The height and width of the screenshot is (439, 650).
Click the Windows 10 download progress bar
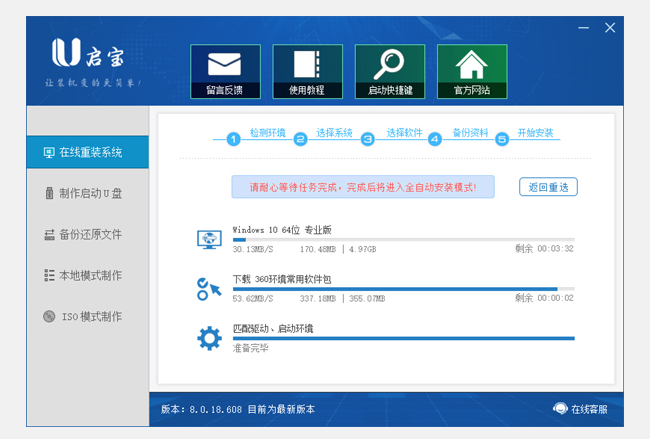pyautogui.click(x=404, y=240)
